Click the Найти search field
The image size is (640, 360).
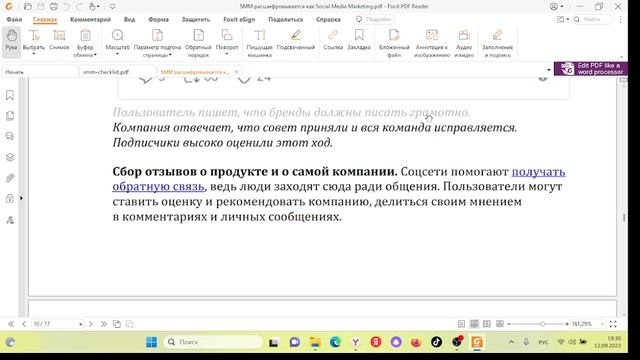pyautogui.click(x=592, y=19)
